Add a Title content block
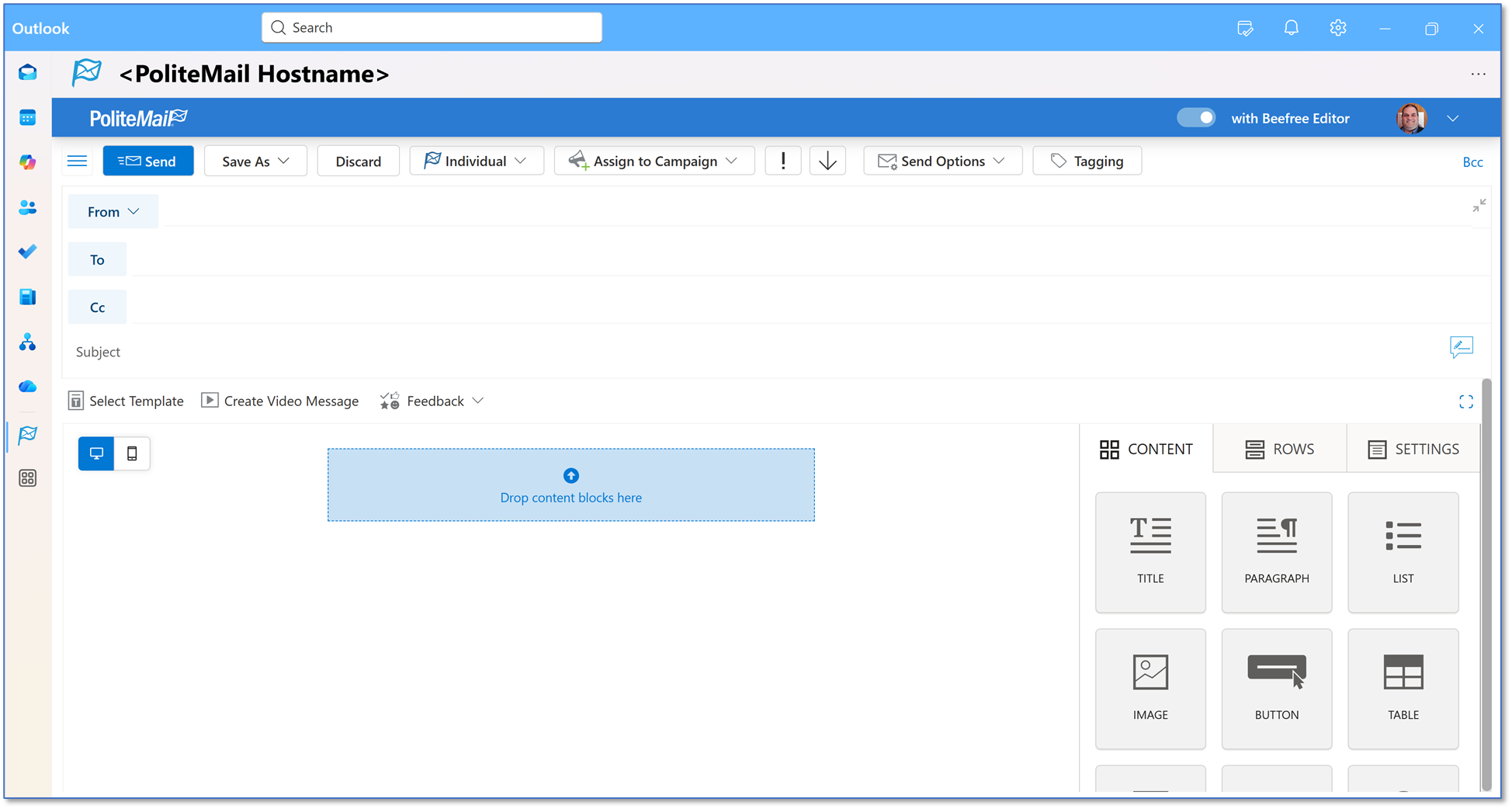Screen dimensions: 1512x809 [1150, 552]
